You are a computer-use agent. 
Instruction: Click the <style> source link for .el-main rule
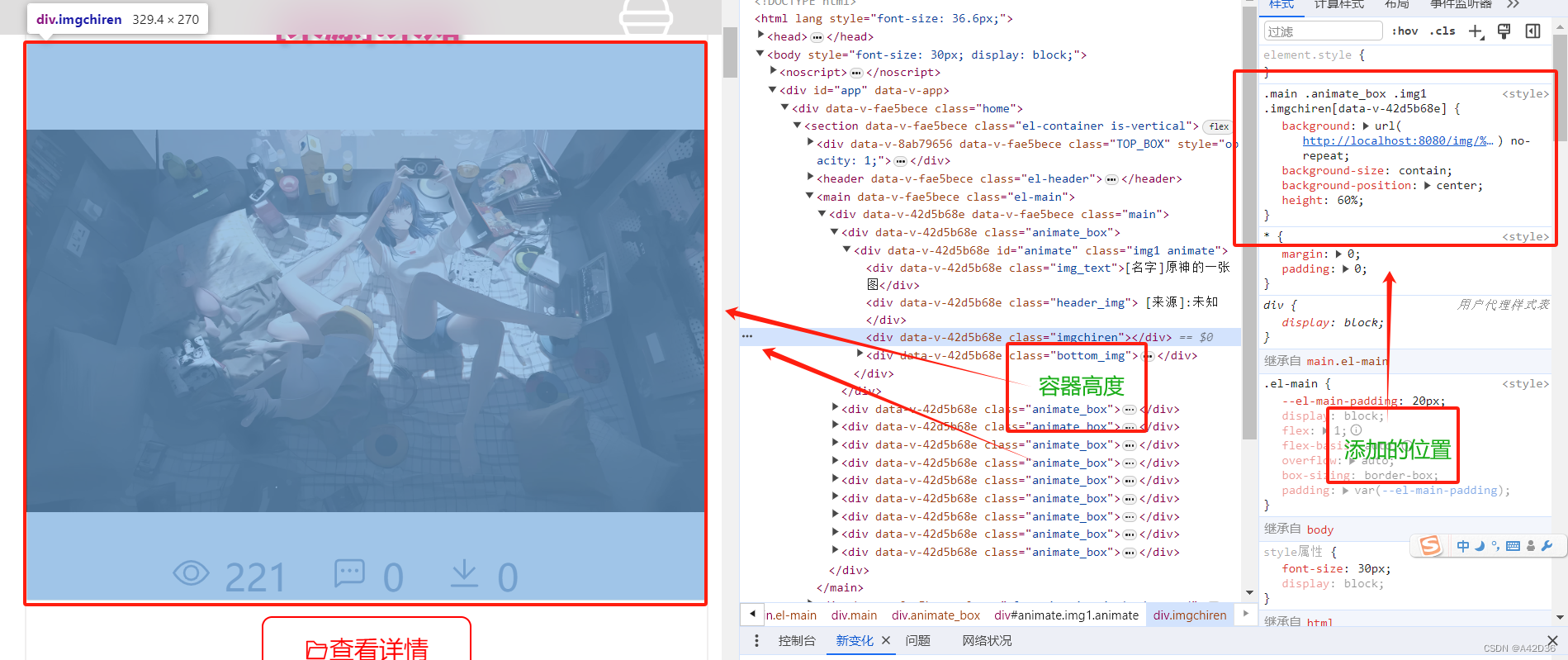coord(1525,384)
